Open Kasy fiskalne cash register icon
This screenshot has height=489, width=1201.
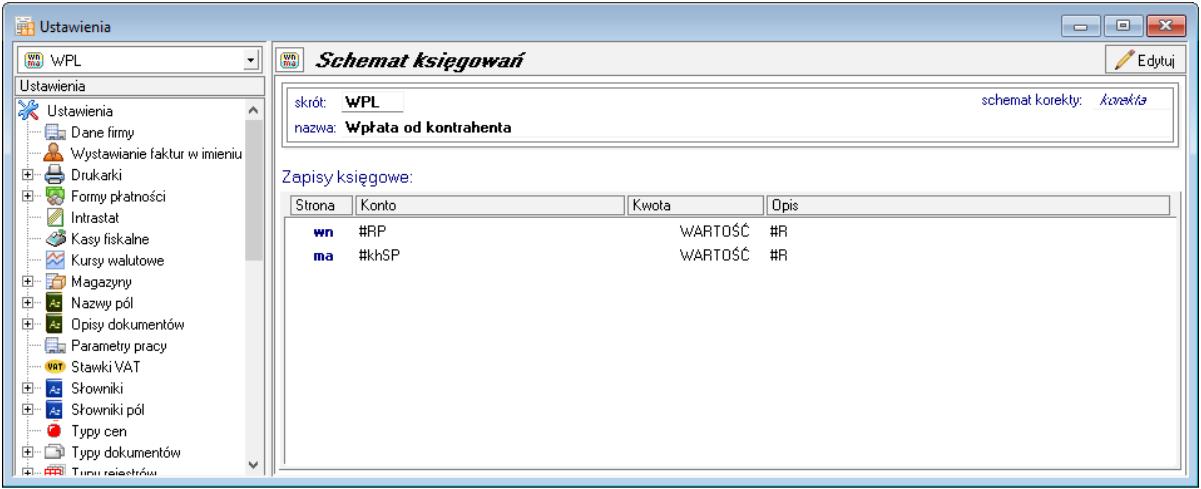click(x=54, y=237)
